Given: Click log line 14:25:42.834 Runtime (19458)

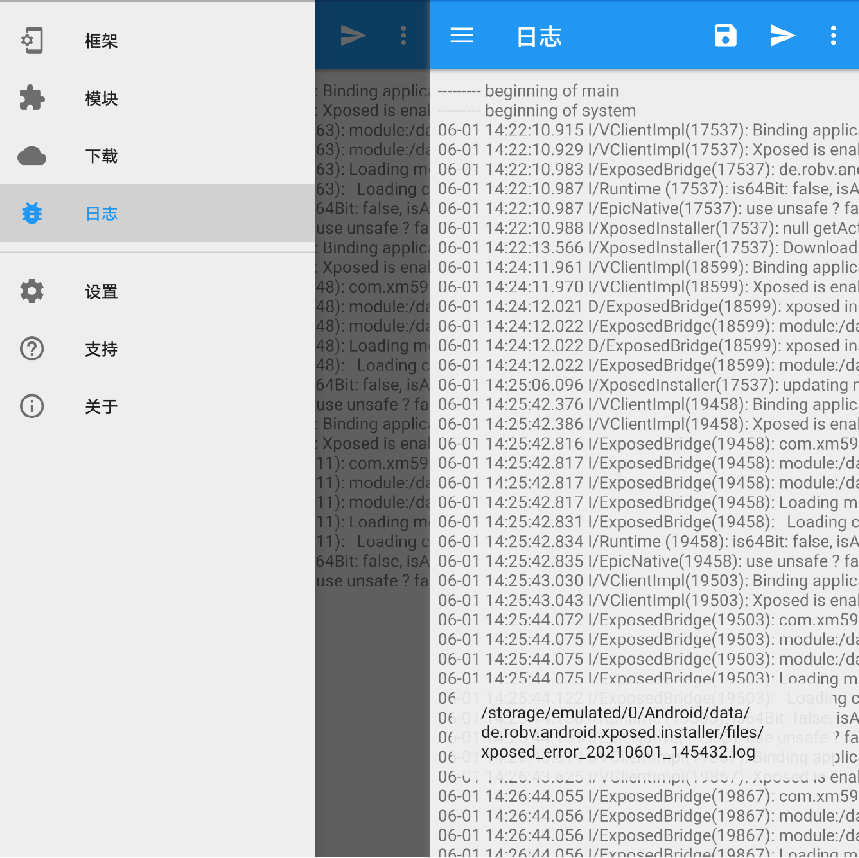Looking at the screenshot, I should click(648, 542).
